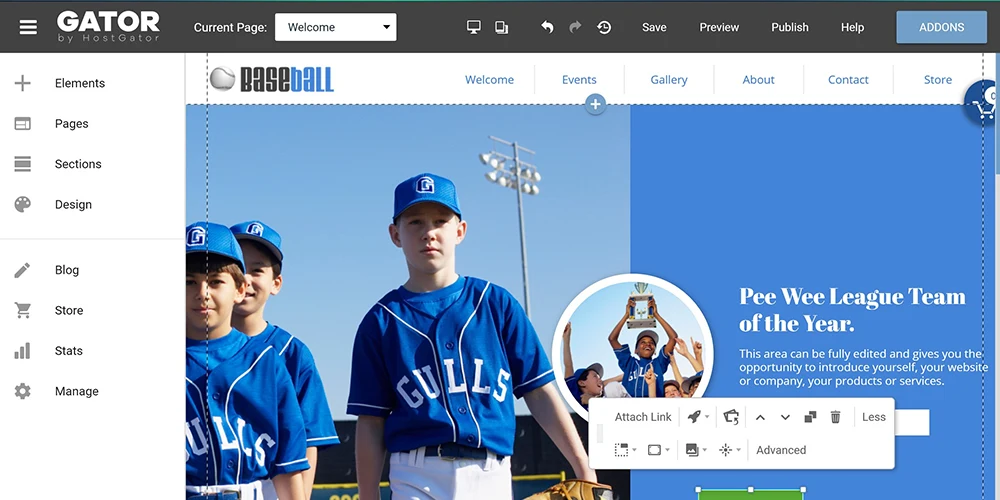The height and width of the screenshot is (500, 1000).
Task: Move element down with down chevron
Action: pyautogui.click(x=785, y=417)
